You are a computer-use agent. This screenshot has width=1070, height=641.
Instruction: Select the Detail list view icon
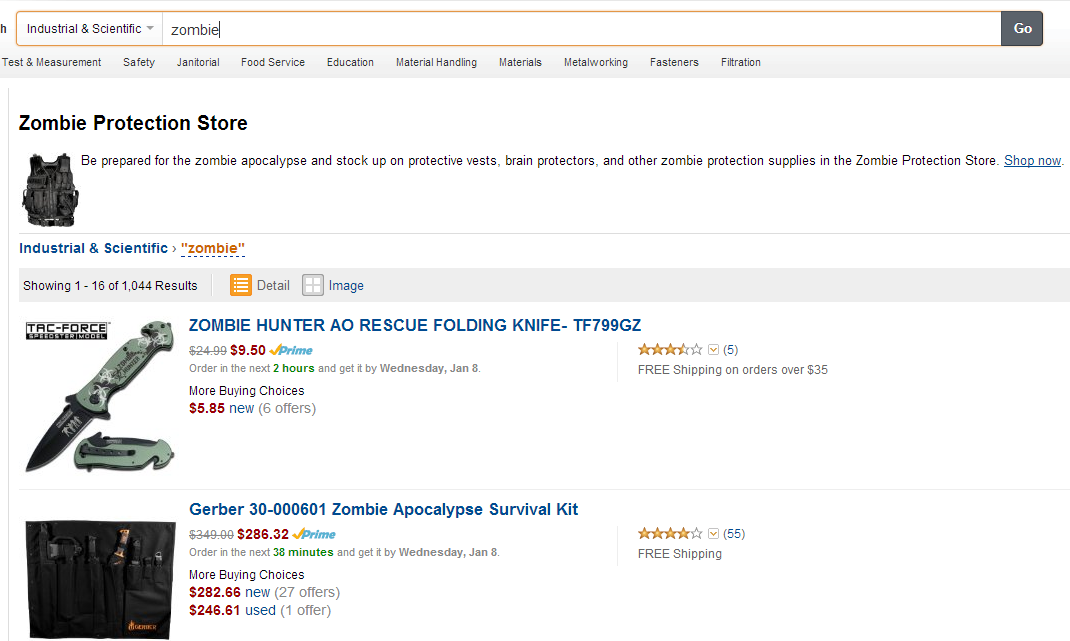(240, 285)
